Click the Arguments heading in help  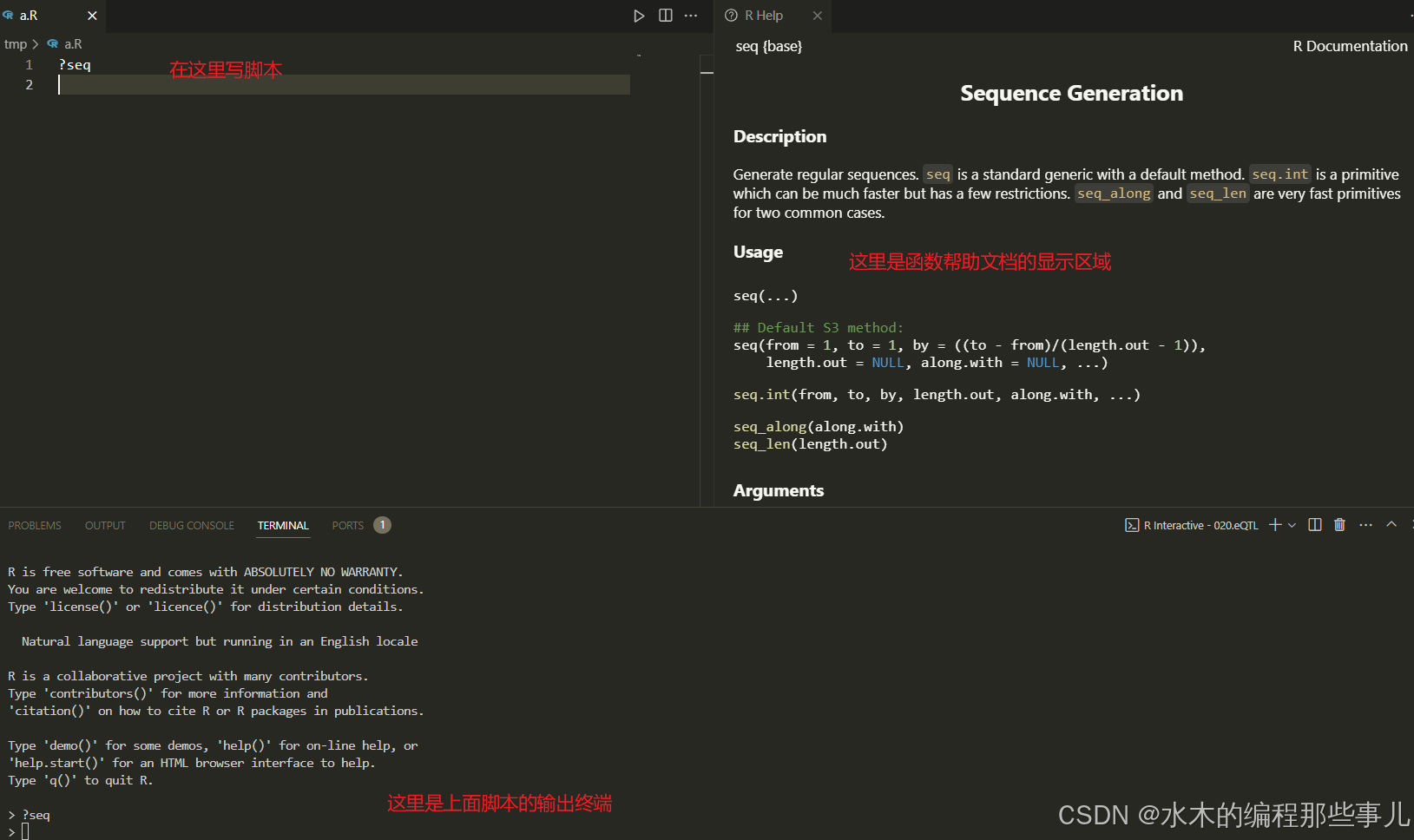tap(779, 491)
